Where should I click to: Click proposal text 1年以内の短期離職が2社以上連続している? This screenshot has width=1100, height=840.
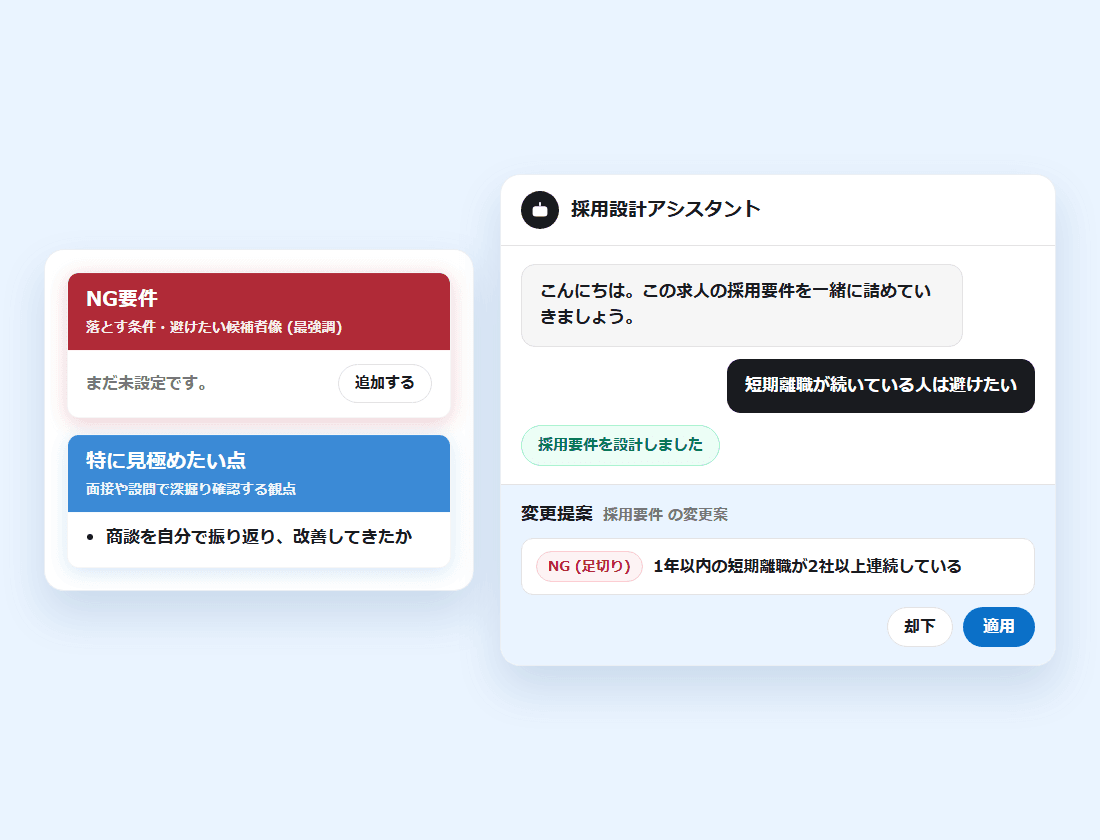coord(807,566)
